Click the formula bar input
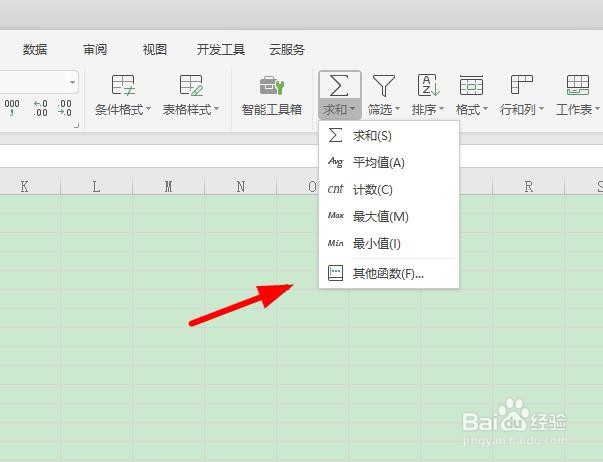603x462 pixels. [x=302, y=157]
